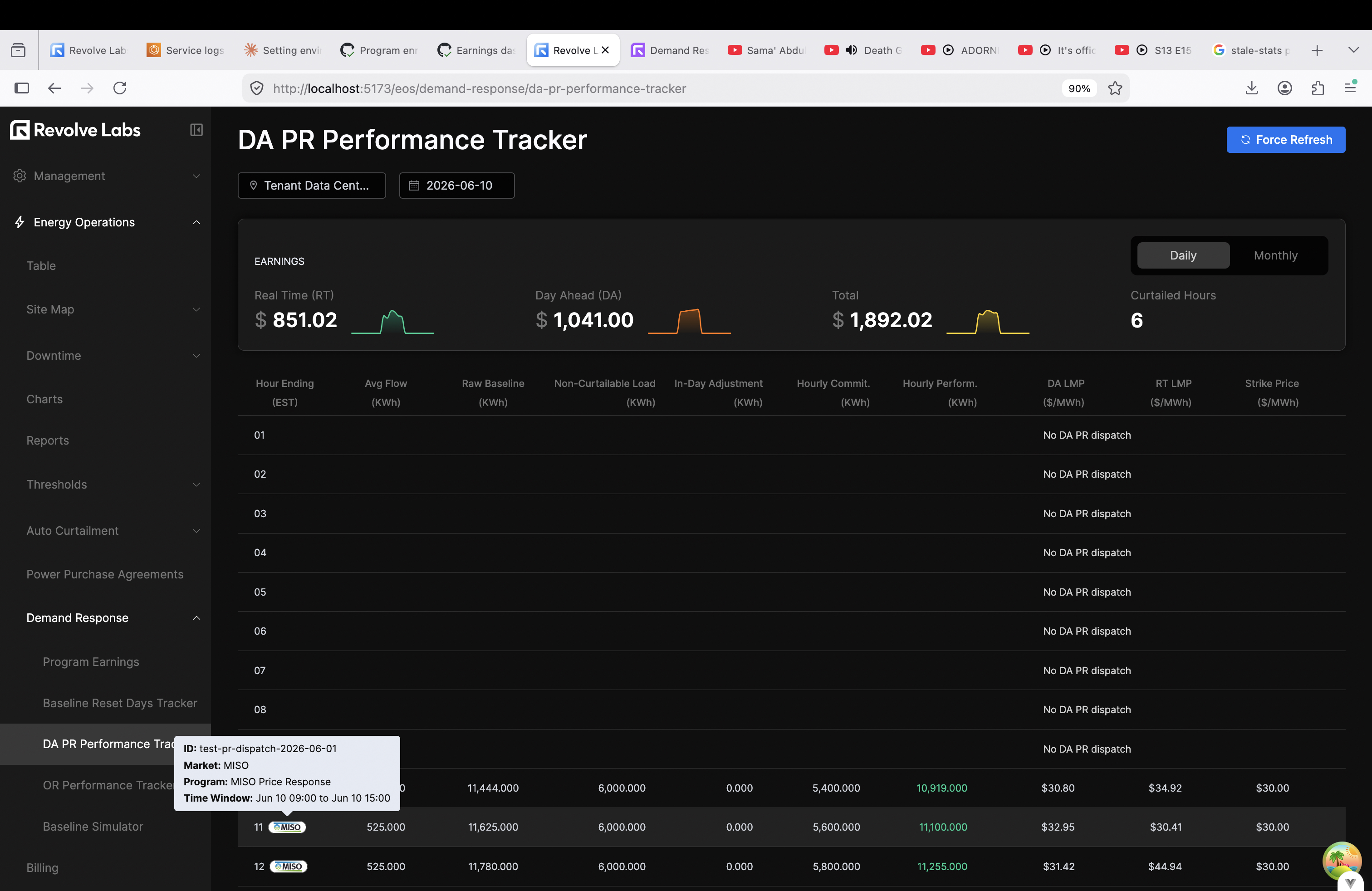The image size is (1372, 891).
Task: Click the Energy Operations lightning icon
Action: pyautogui.click(x=20, y=222)
